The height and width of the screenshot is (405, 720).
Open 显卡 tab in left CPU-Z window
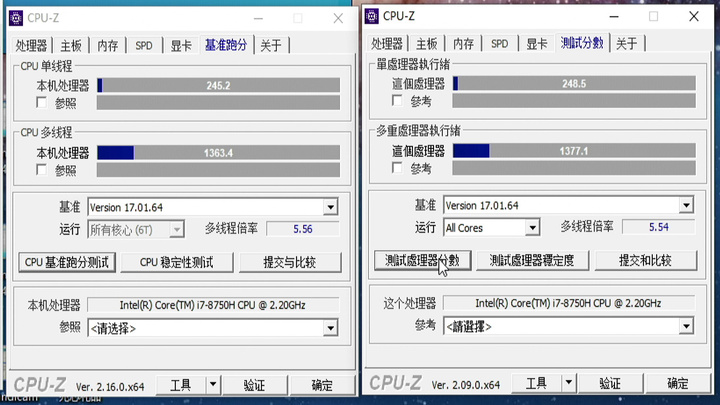[x=181, y=45]
